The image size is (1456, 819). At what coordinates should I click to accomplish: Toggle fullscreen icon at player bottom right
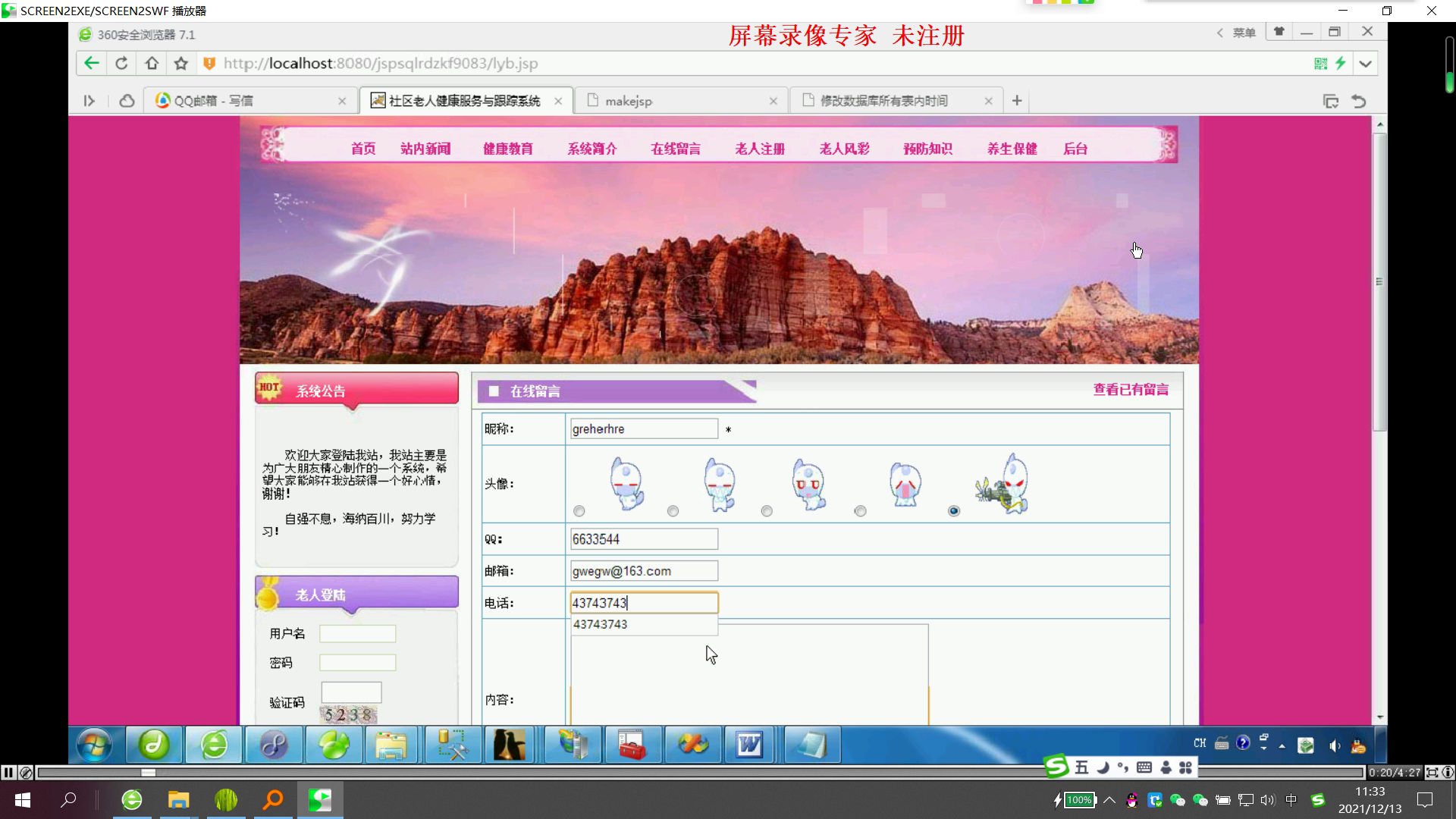tap(1432, 773)
